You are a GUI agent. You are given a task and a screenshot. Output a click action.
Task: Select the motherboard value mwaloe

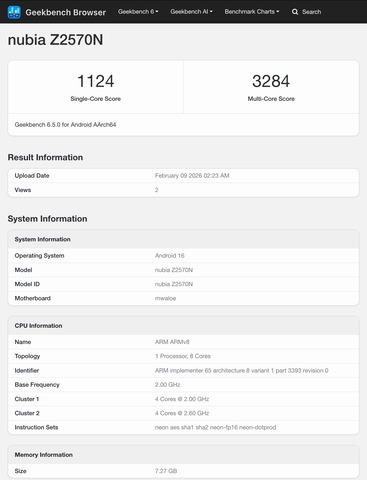[x=165, y=298]
